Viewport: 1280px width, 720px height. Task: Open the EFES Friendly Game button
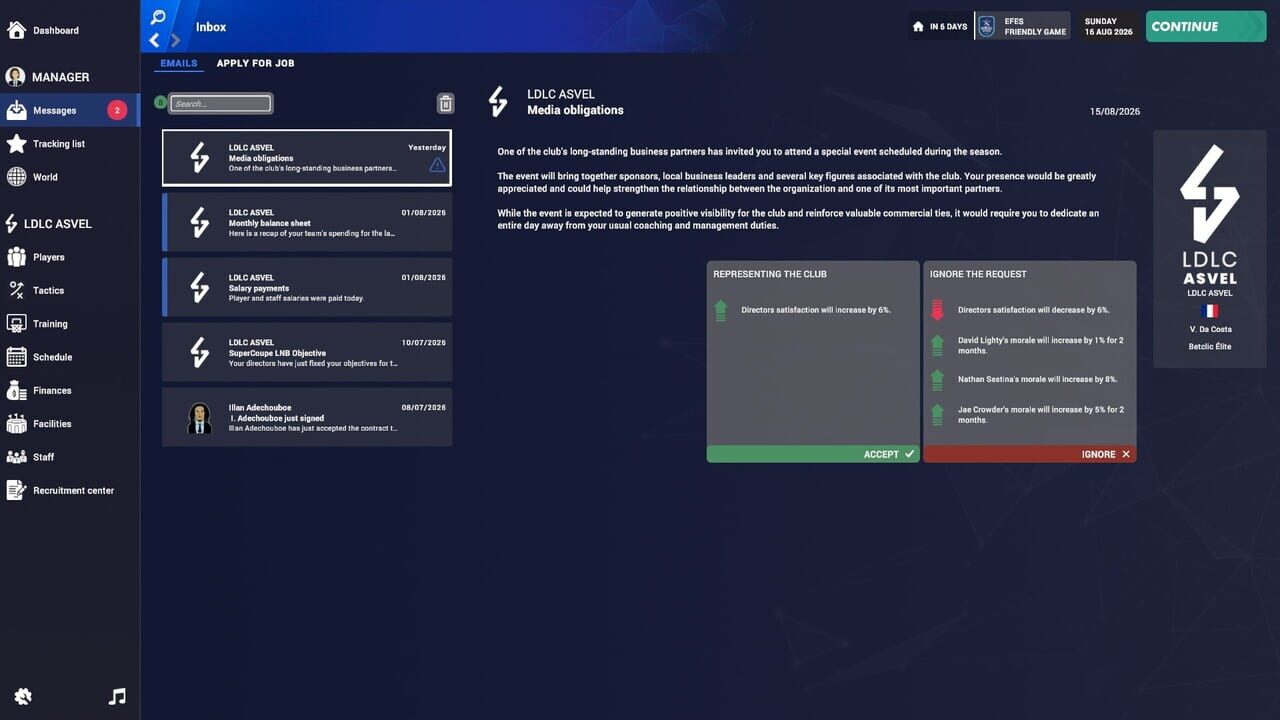[x=1022, y=27]
